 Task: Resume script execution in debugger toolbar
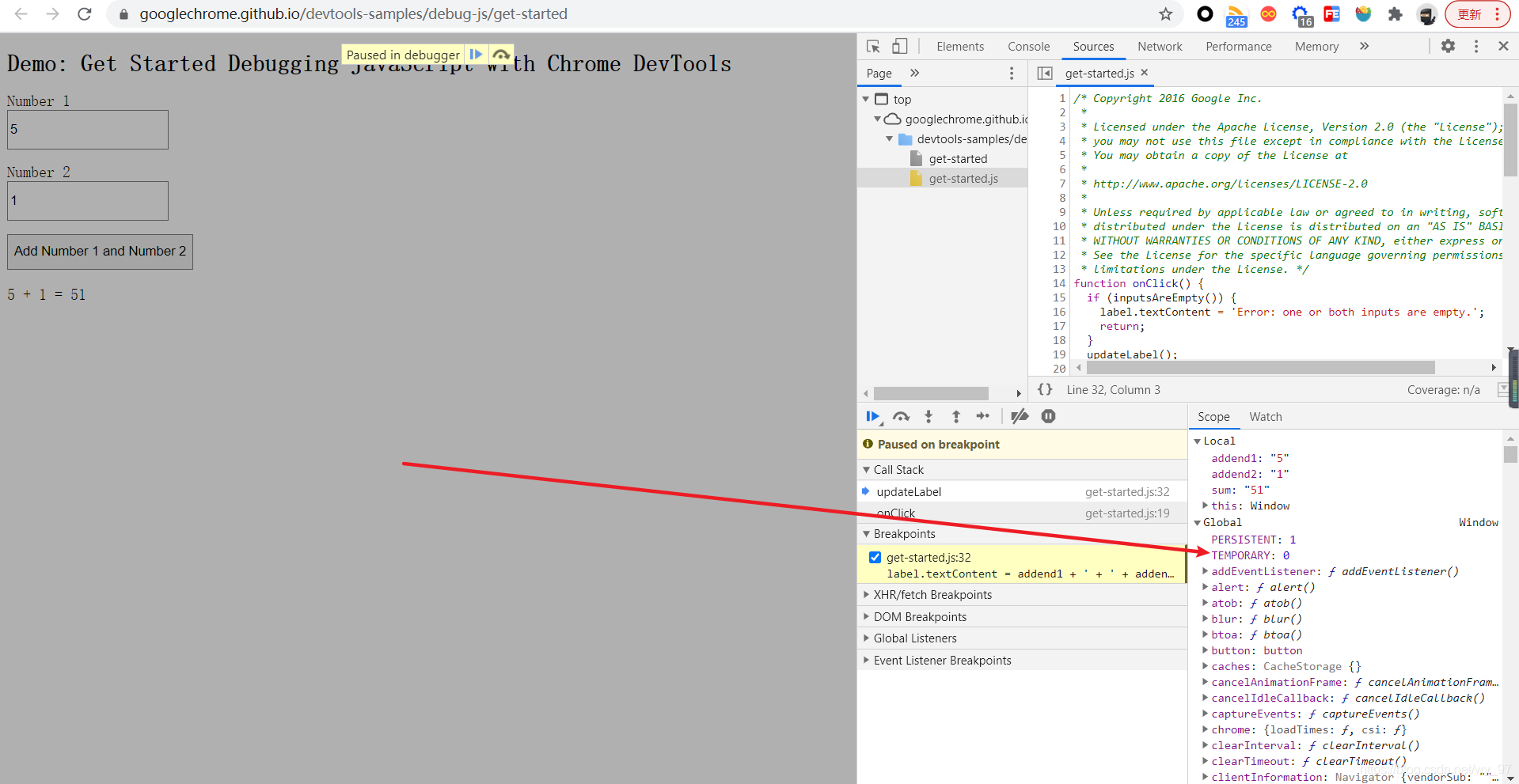tap(872, 416)
